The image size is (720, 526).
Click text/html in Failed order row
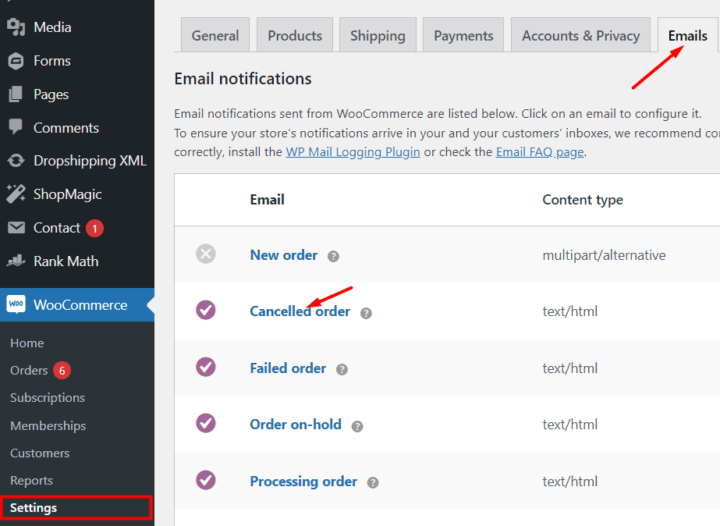(x=570, y=368)
